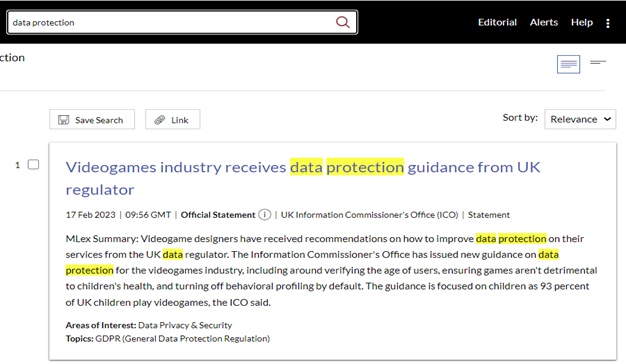Screen dimensions: 626x364
Task: Select the Data Privacy & Security area link
Action: click(185, 325)
